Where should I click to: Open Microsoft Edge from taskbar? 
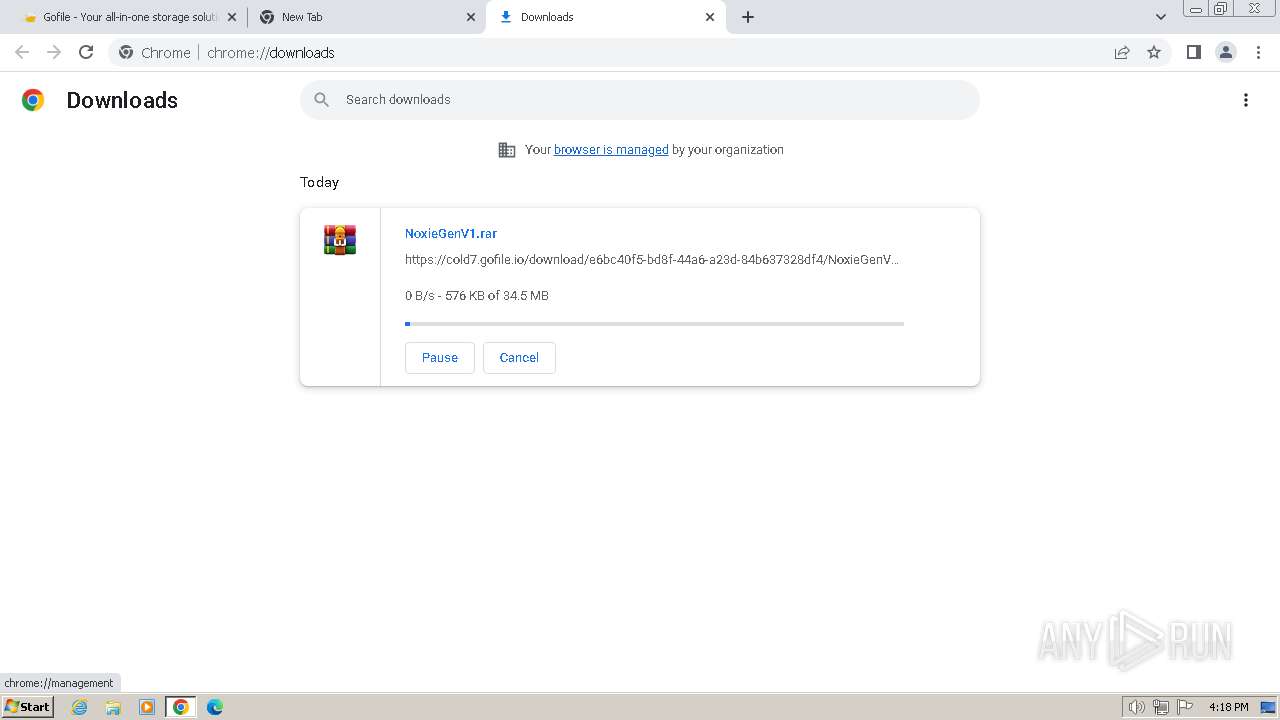[215, 707]
